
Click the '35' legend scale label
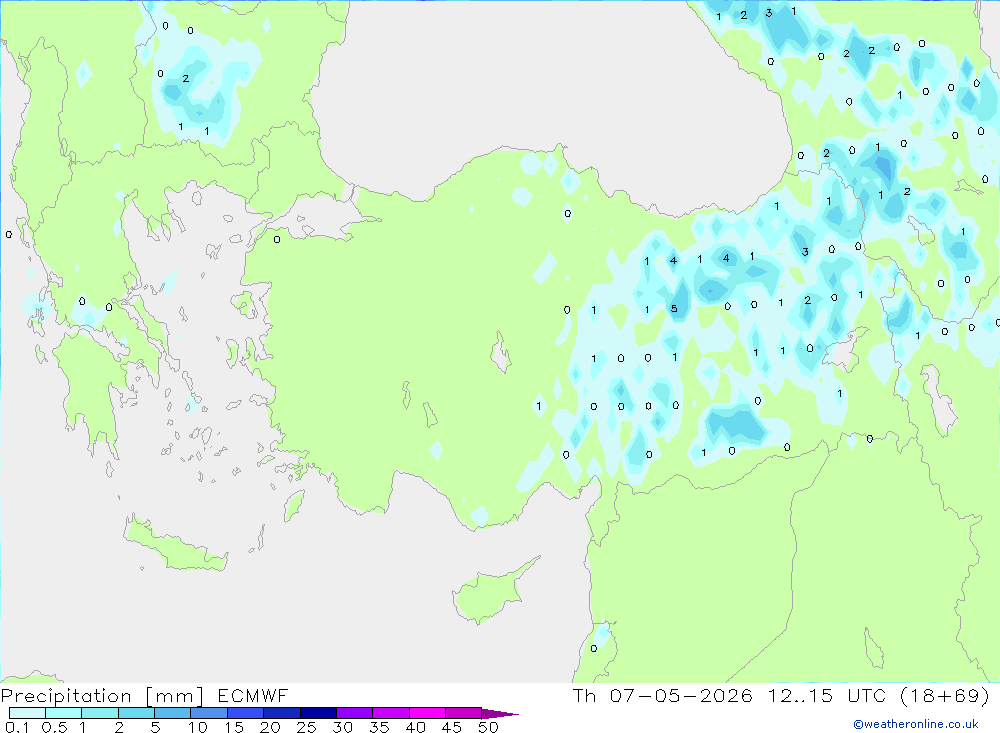(x=379, y=727)
